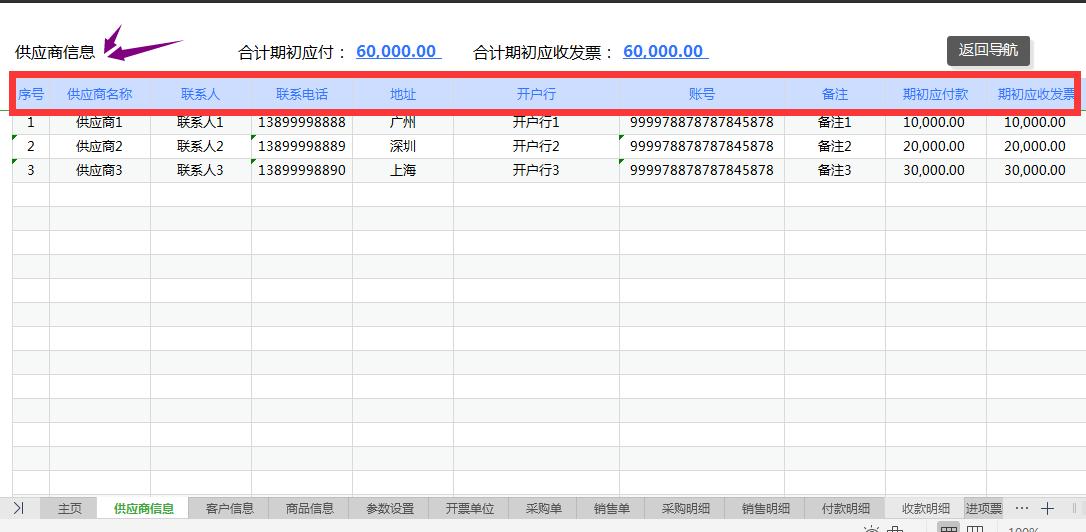Open the 采购明细 sheet tab

click(x=685, y=508)
